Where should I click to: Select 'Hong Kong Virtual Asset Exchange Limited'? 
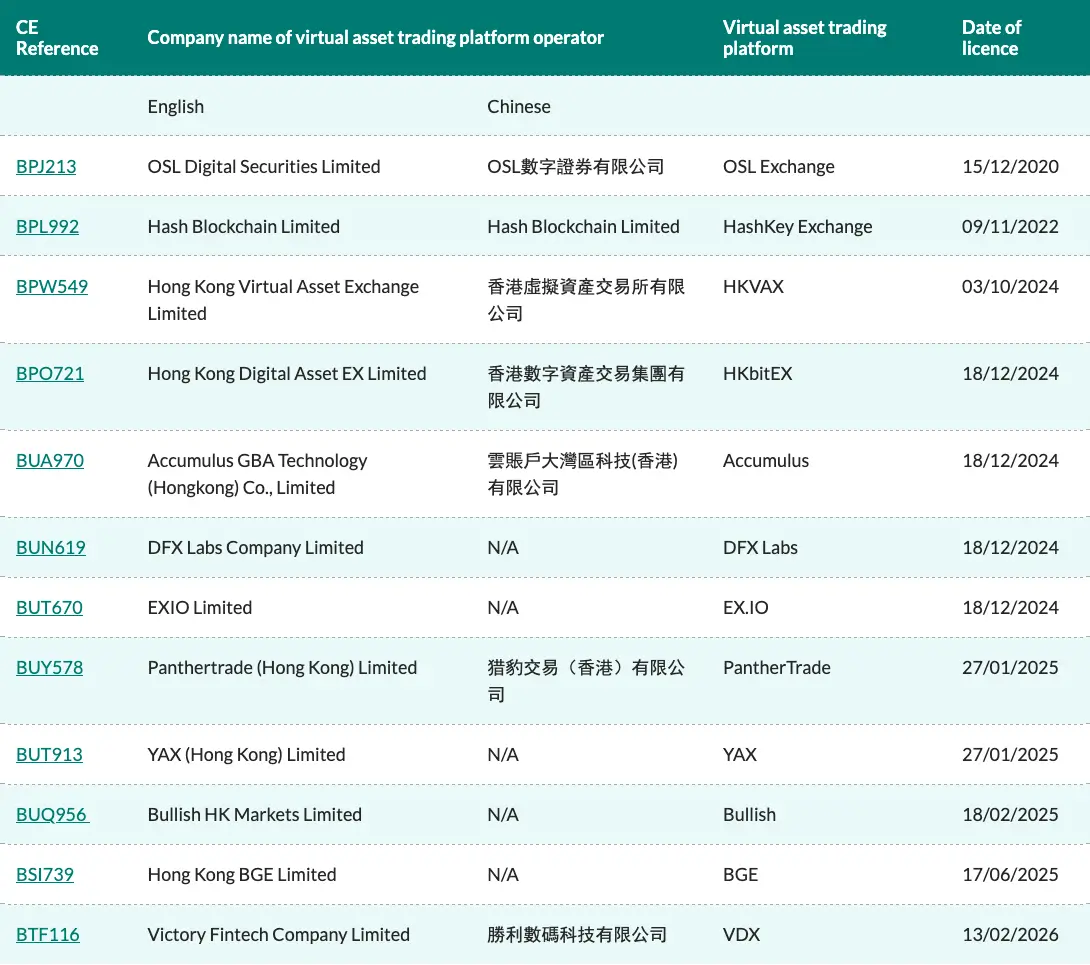coord(283,300)
